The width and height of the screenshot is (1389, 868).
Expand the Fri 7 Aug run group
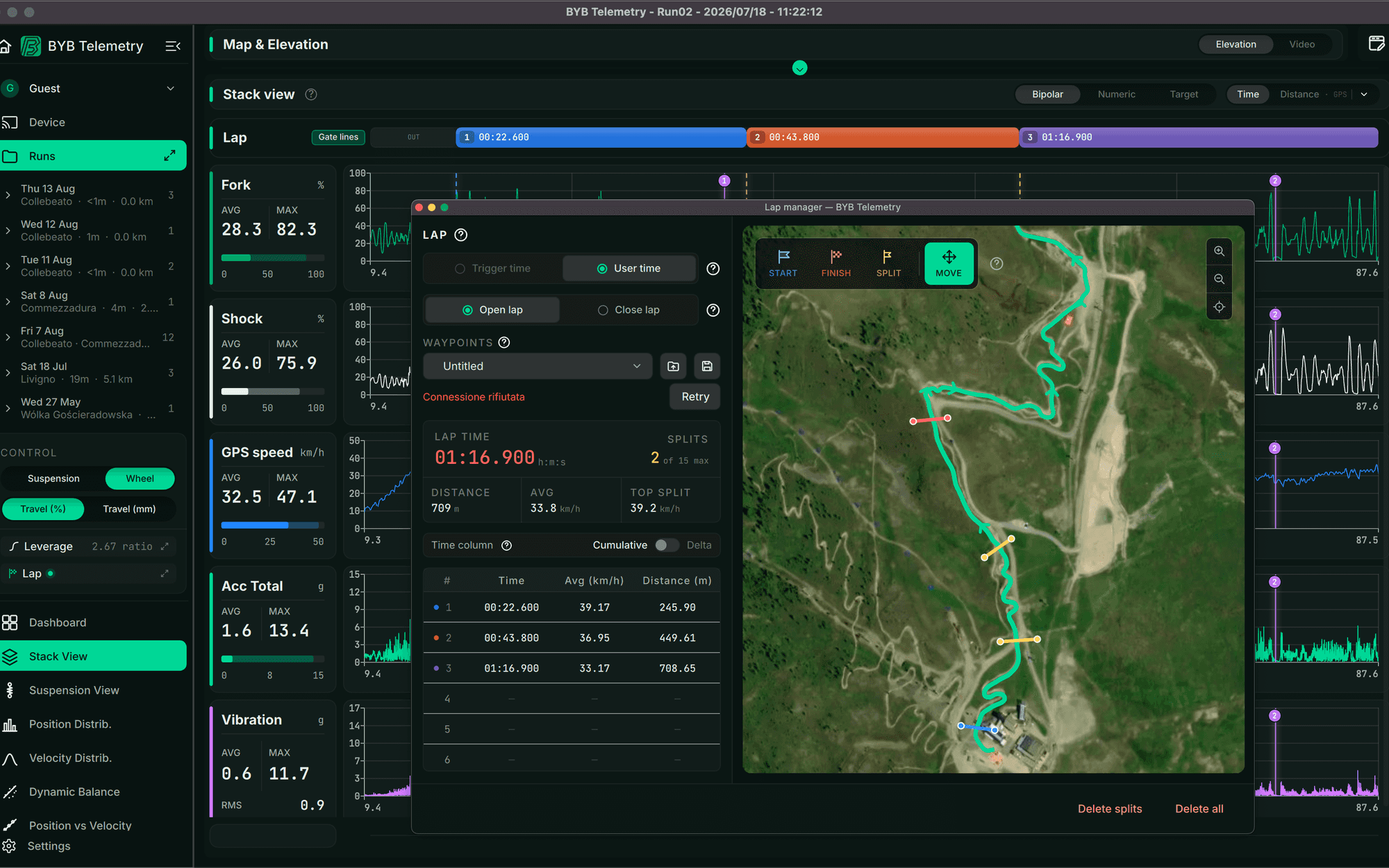click(x=8, y=337)
